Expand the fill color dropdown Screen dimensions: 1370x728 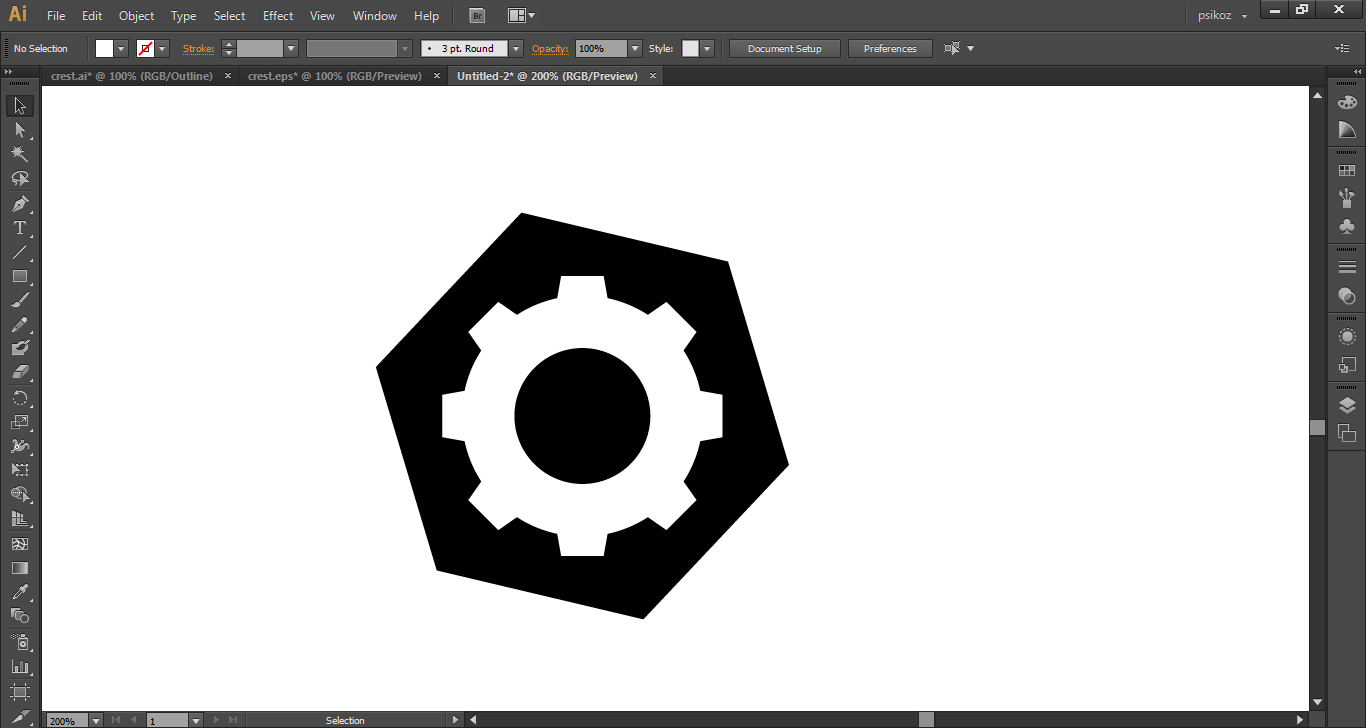point(122,49)
